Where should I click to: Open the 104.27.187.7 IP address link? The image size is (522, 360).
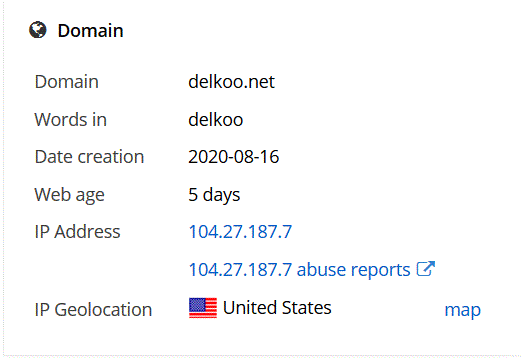click(x=240, y=232)
